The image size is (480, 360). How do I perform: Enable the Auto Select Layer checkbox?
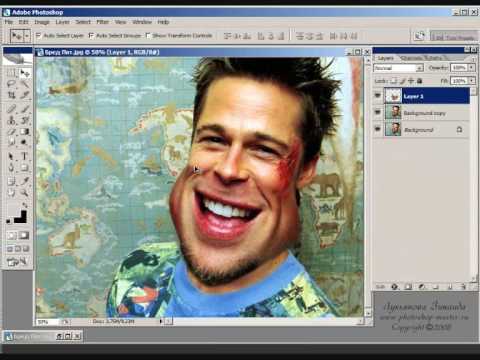point(38,35)
